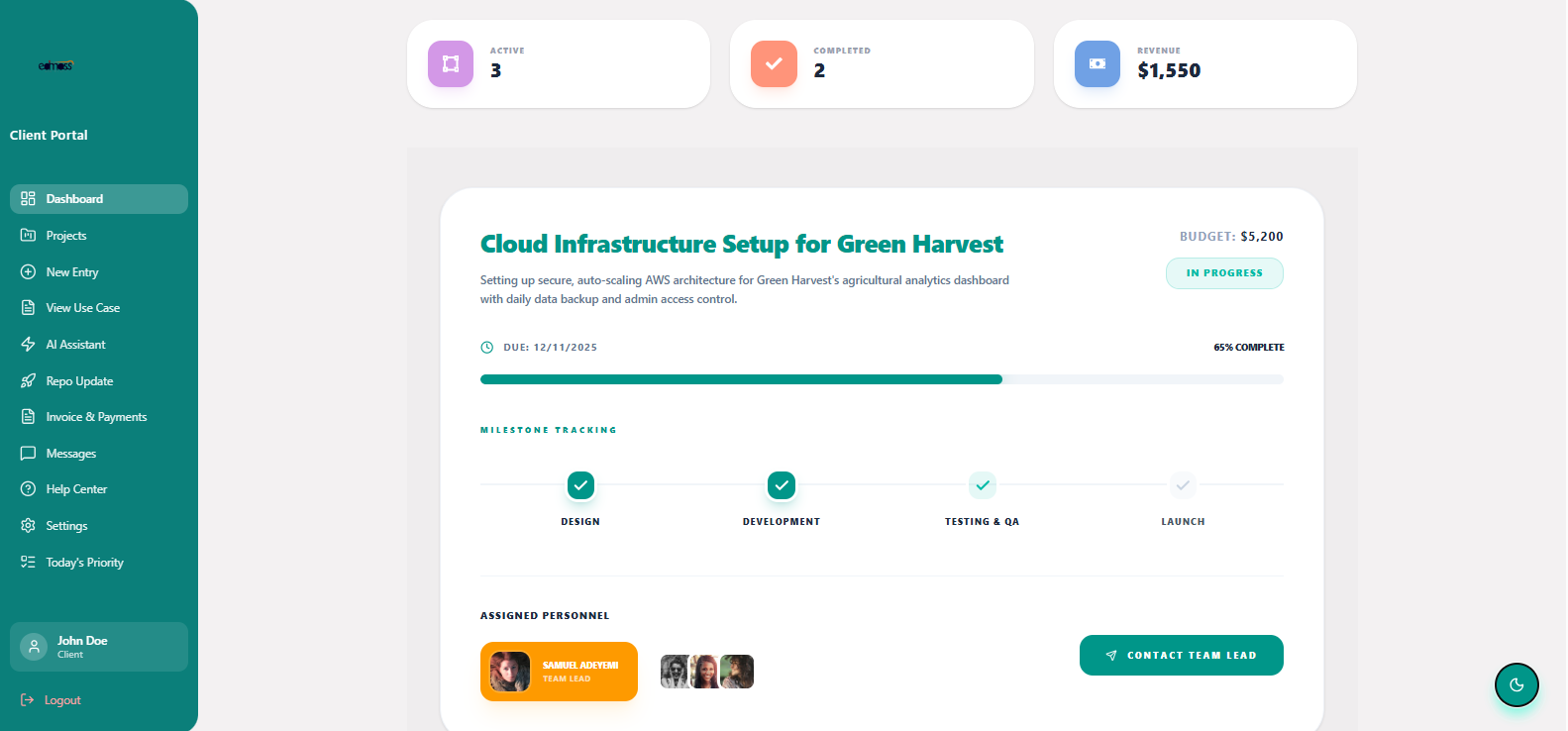Open Invoice & Payments page

pyautogui.click(x=99, y=417)
